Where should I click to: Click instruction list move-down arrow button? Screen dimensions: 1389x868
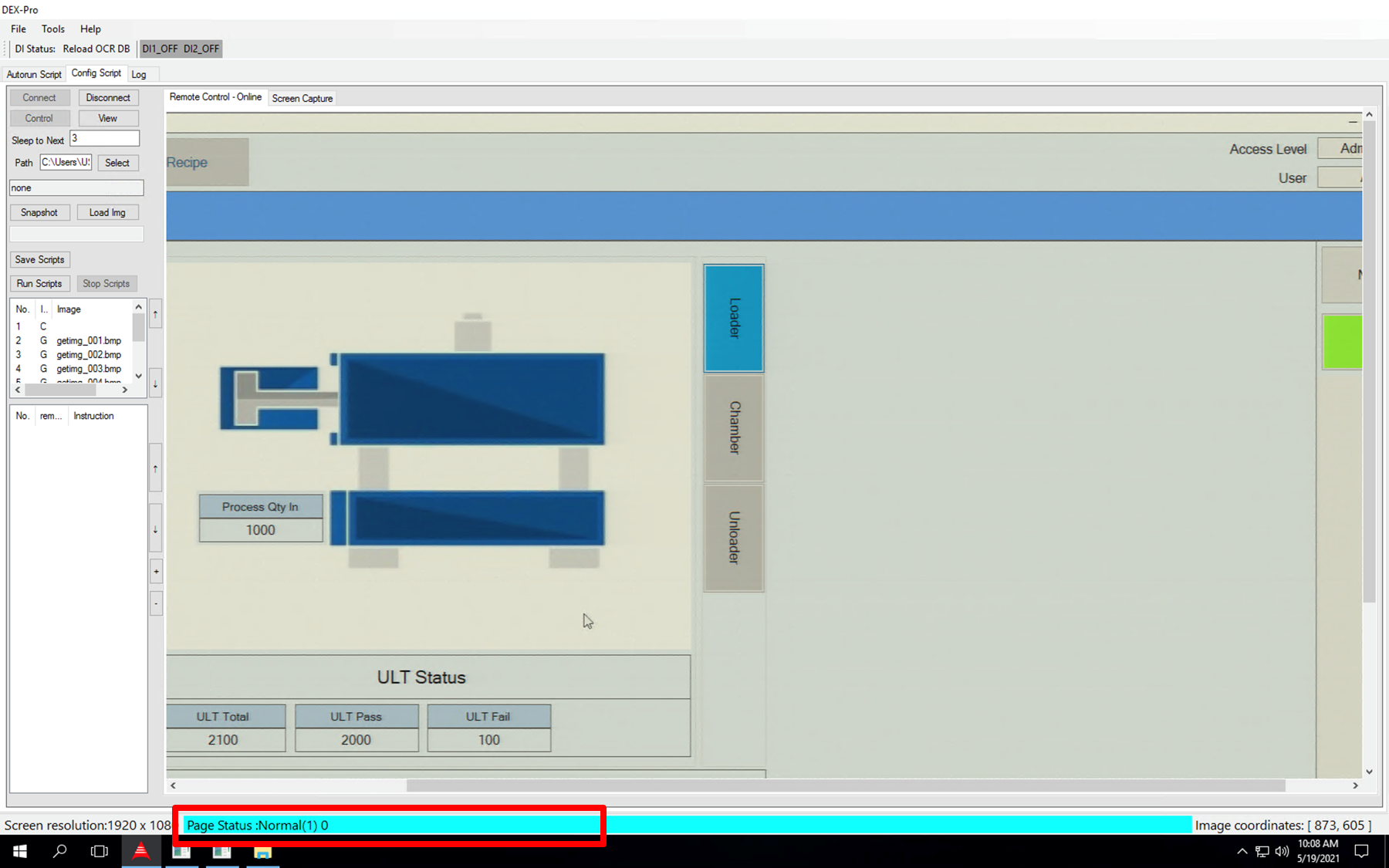pyautogui.click(x=155, y=529)
